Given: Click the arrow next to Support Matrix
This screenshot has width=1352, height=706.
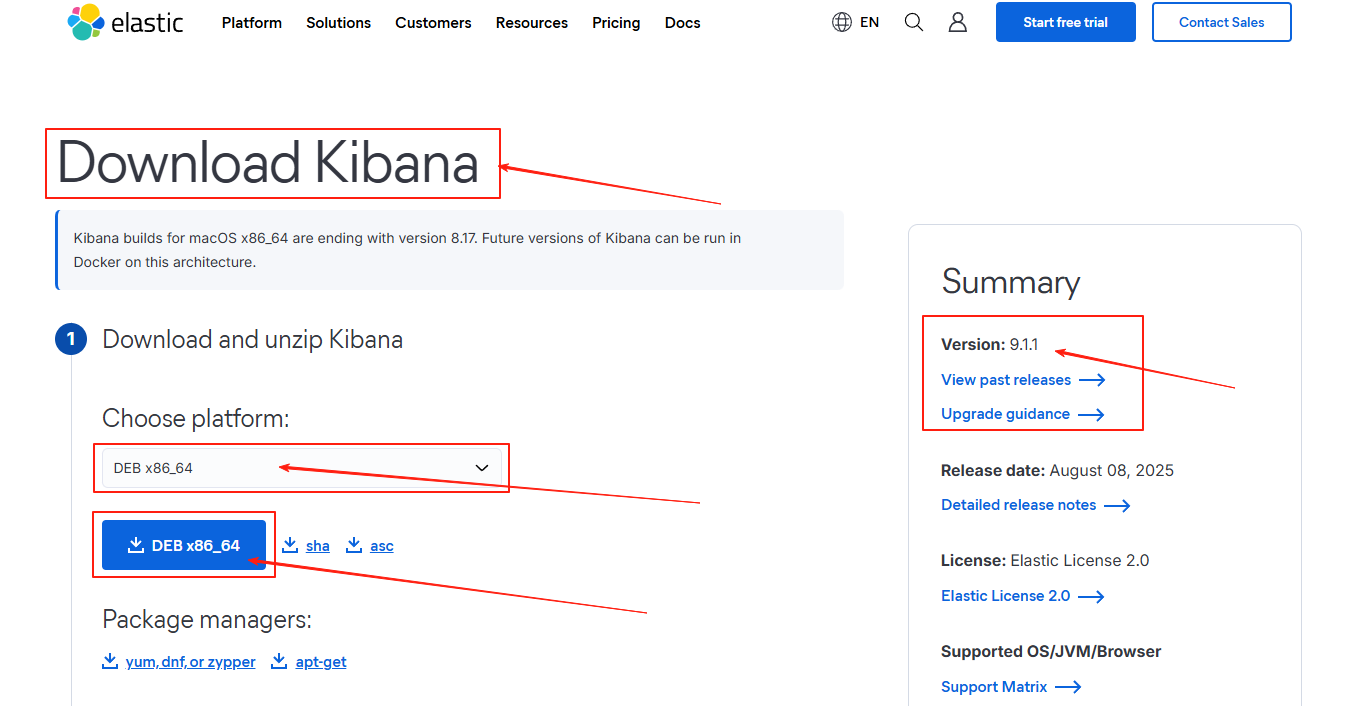Looking at the screenshot, I should point(1069,687).
